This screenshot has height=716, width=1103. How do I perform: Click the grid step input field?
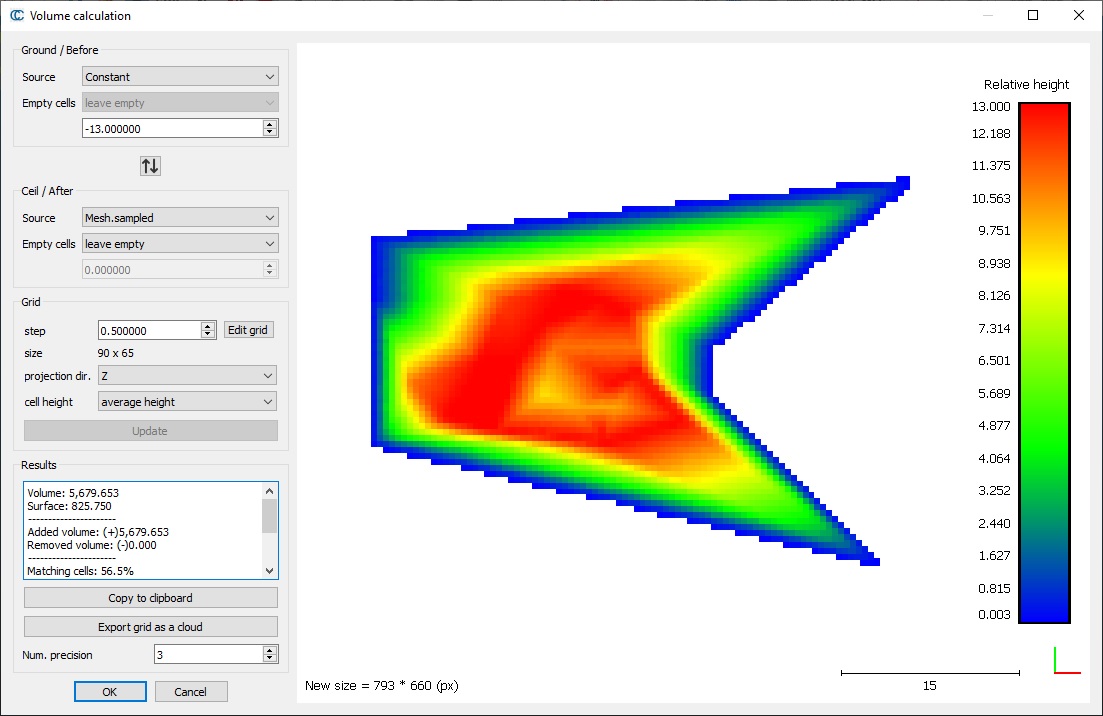(x=148, y=331)
